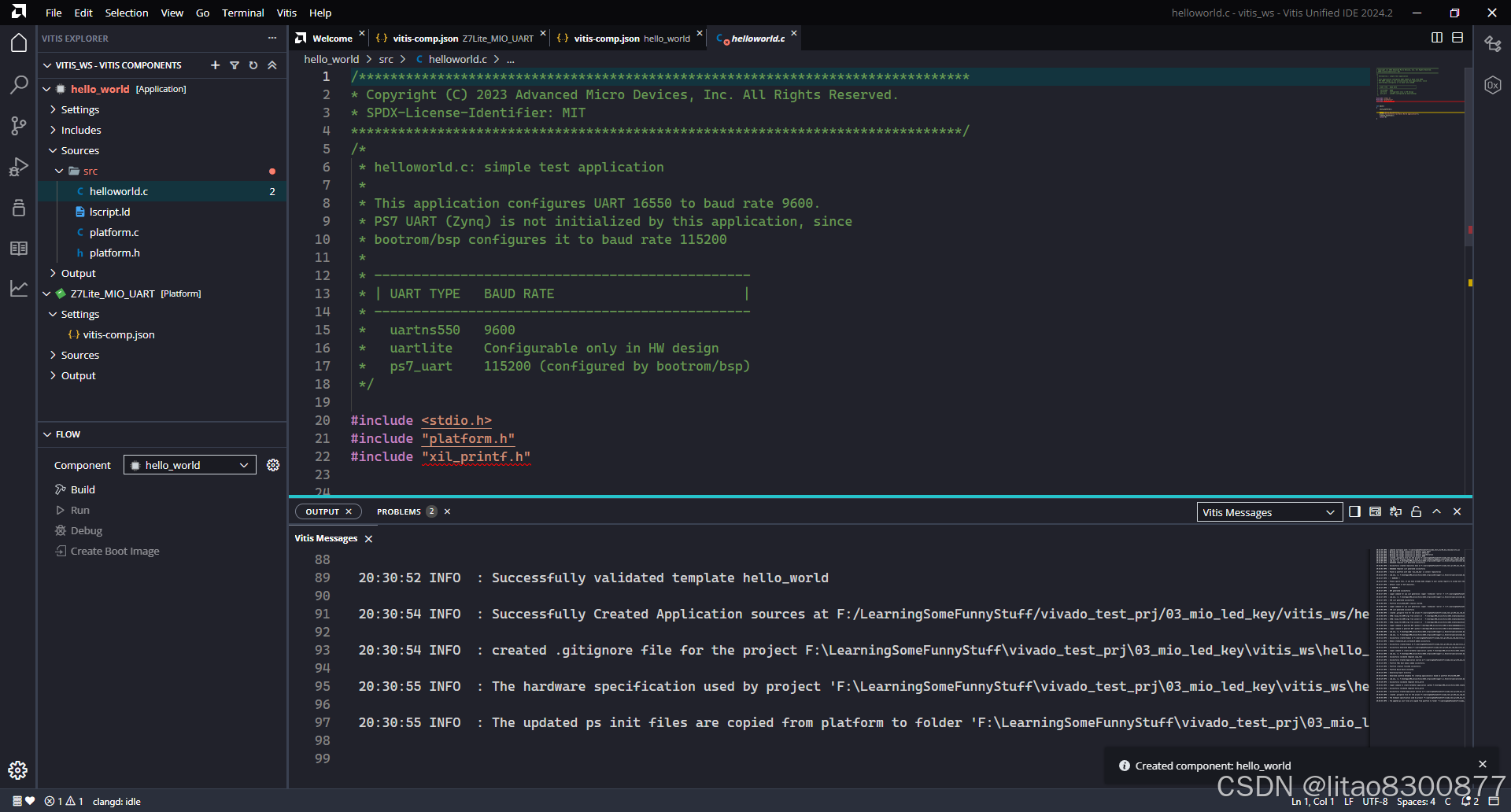1511x812 pixels.
Task: Open the Vitis Explorer more actions menu
Action: (x=272, y=38)
